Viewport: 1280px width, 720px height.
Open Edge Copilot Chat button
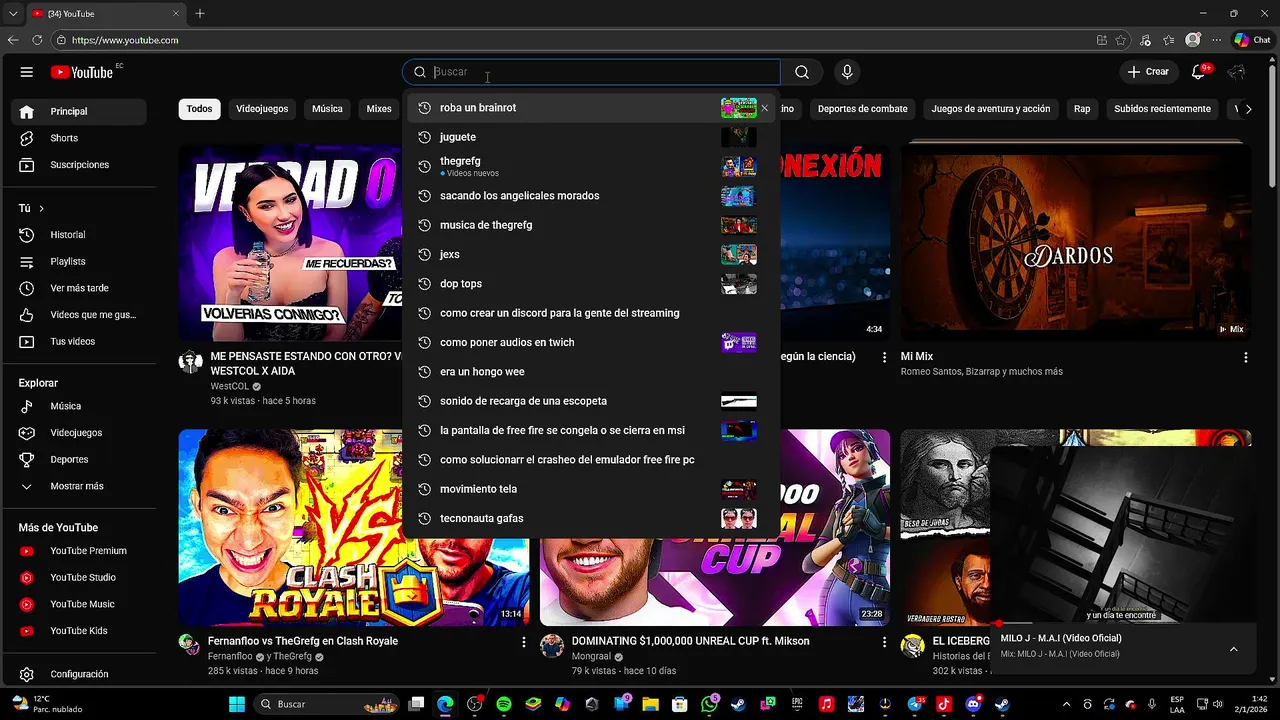click(x=1251, y=40)
